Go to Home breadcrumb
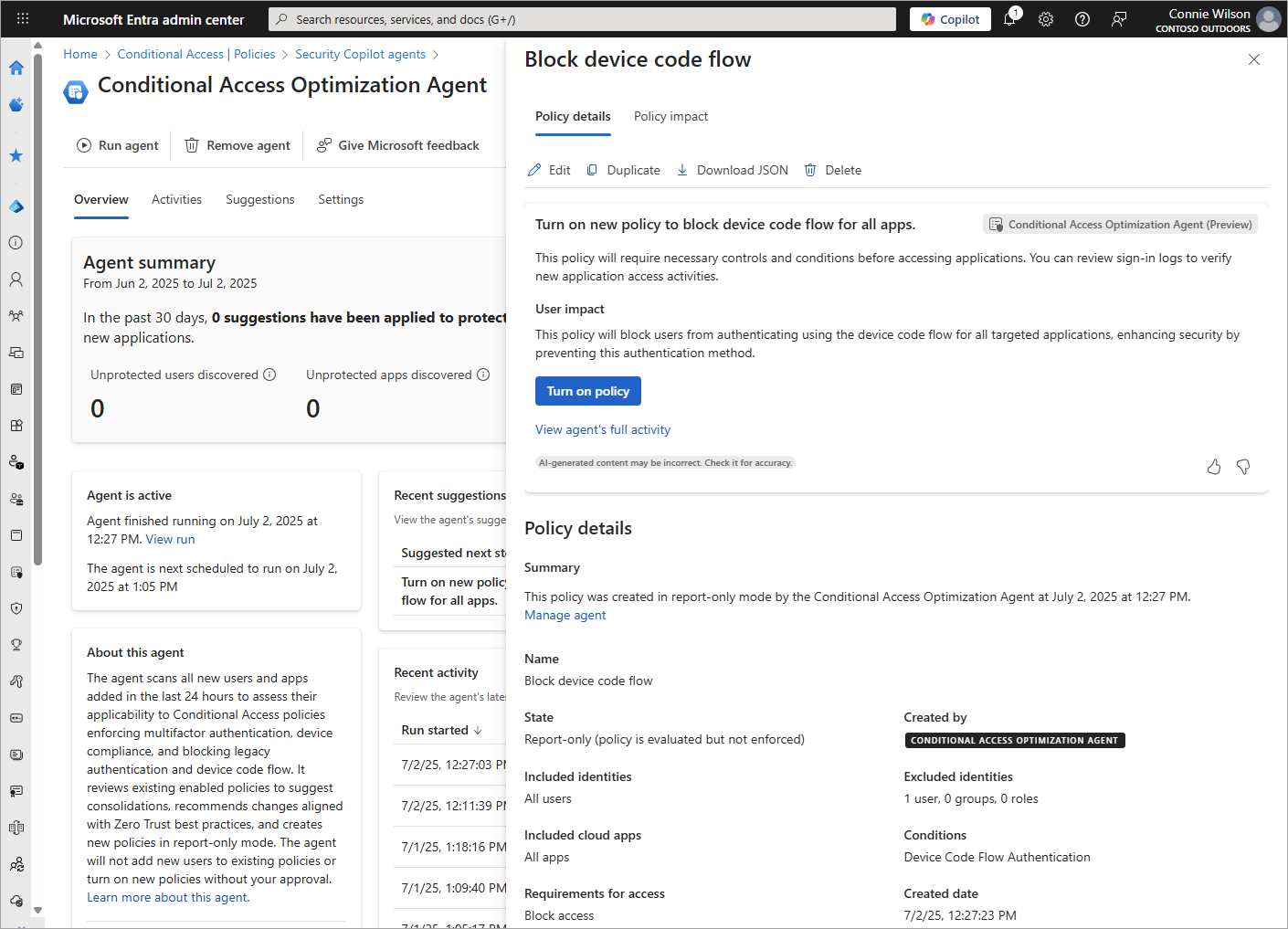The image size is (1288, 929). 80,55
